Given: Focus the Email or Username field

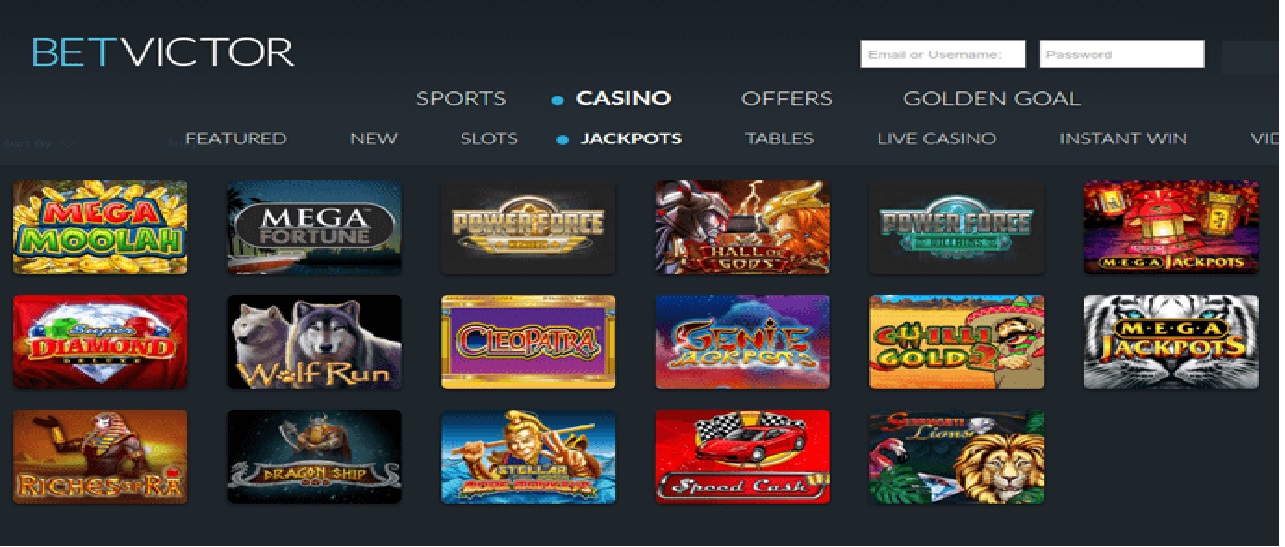Looking at the screenshot, I should (x=943, y=54).
